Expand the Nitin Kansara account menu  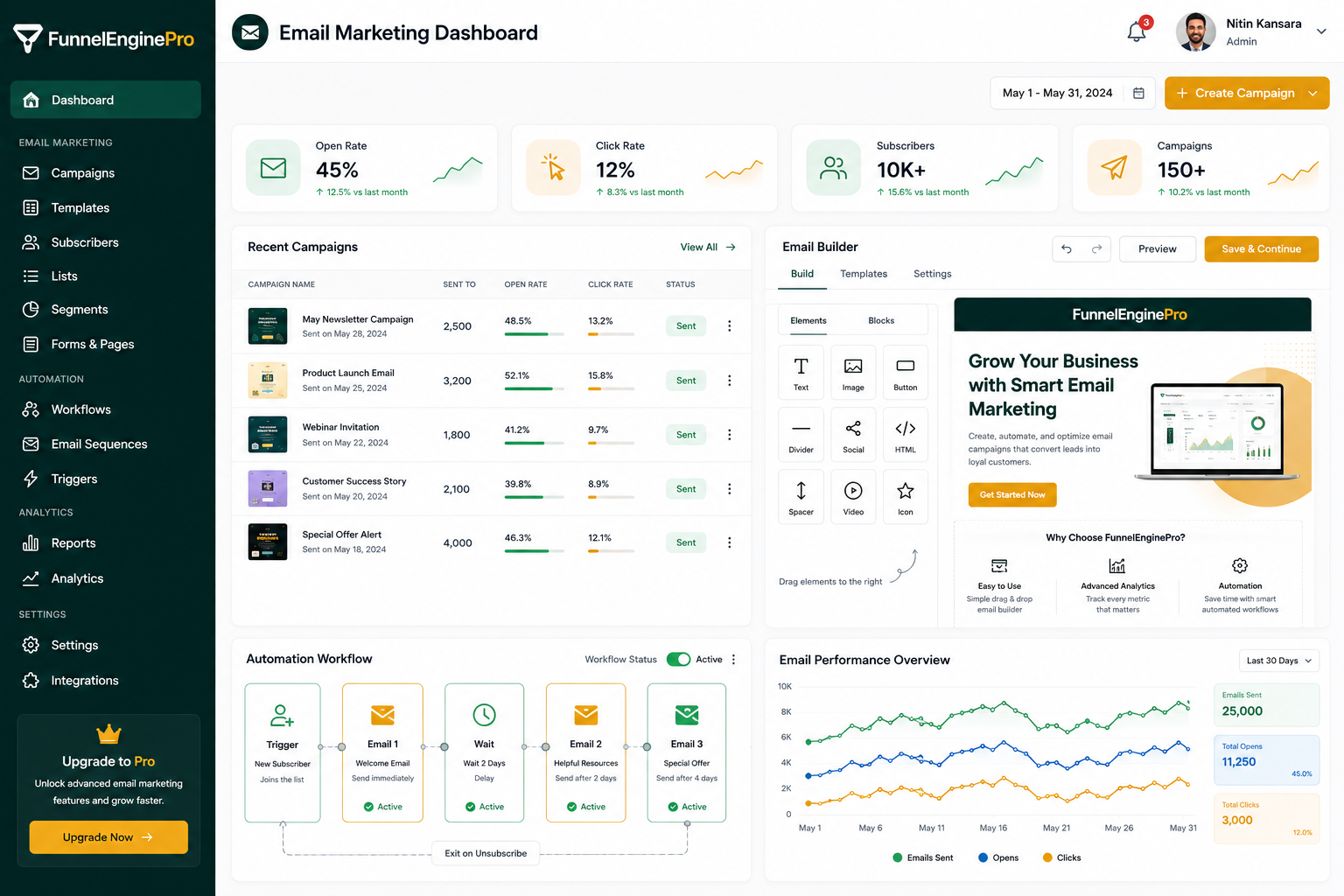(x=1321, y=31)
